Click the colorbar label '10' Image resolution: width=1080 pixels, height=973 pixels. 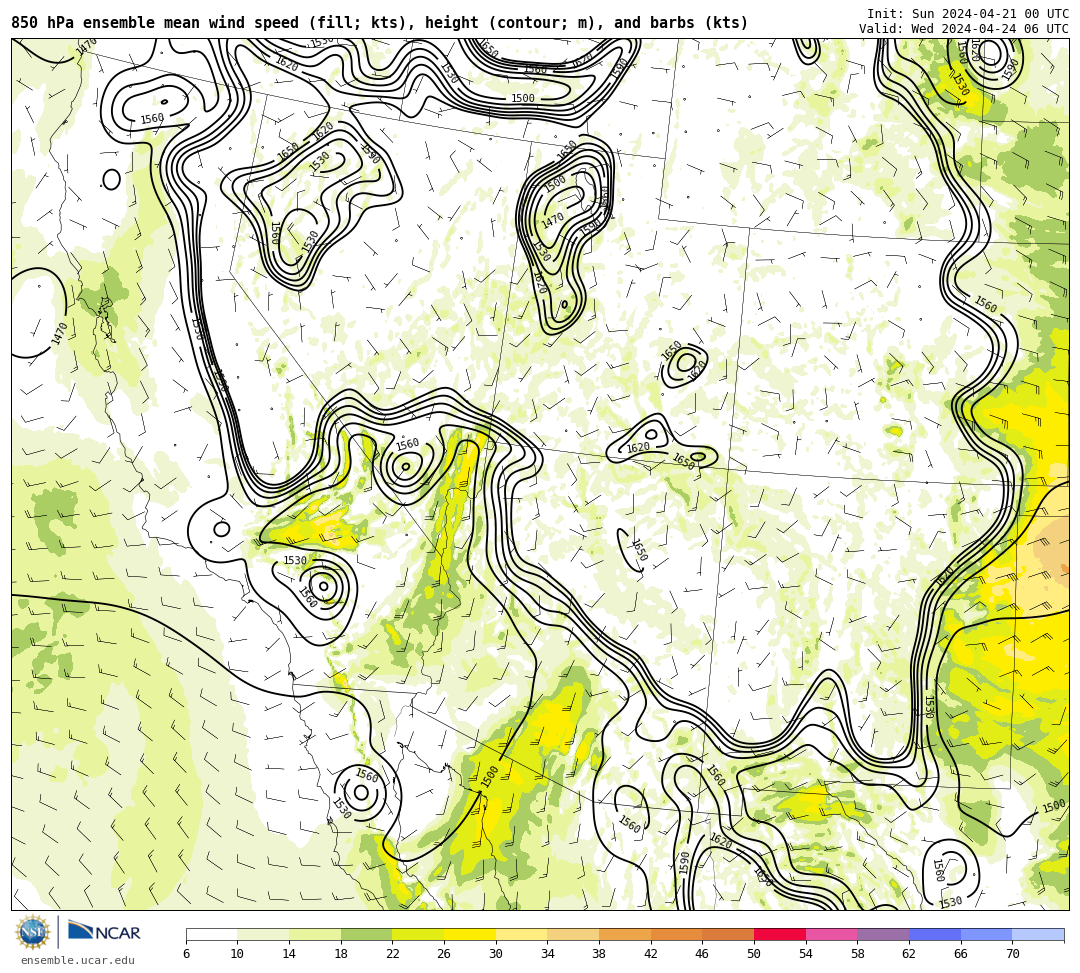(x=237, y=954)
